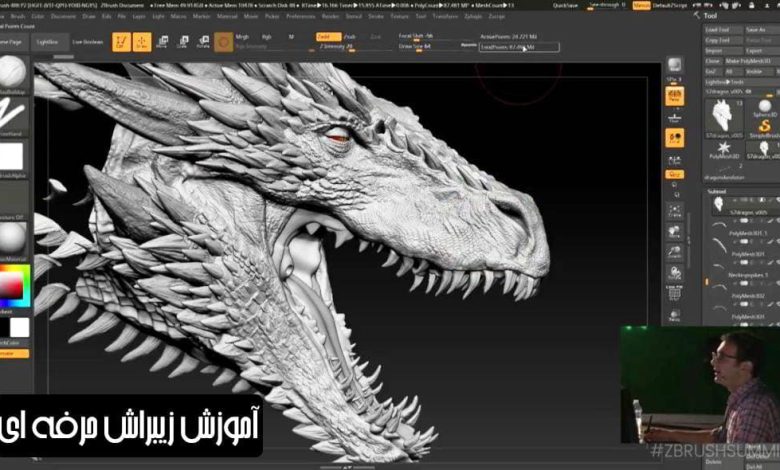Click the GoZ button
This screenshot has height=470, width=780.
click(711, 72)
